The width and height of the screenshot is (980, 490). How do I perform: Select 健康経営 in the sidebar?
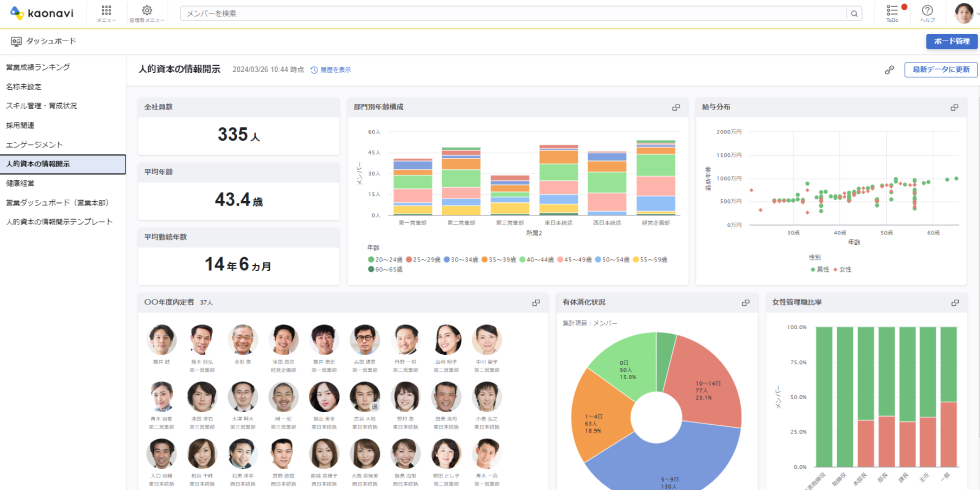(20, 183)
